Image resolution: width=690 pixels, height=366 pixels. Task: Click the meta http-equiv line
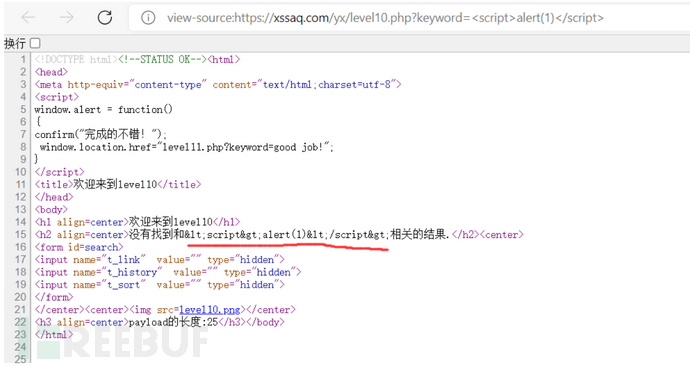[218, 84]
